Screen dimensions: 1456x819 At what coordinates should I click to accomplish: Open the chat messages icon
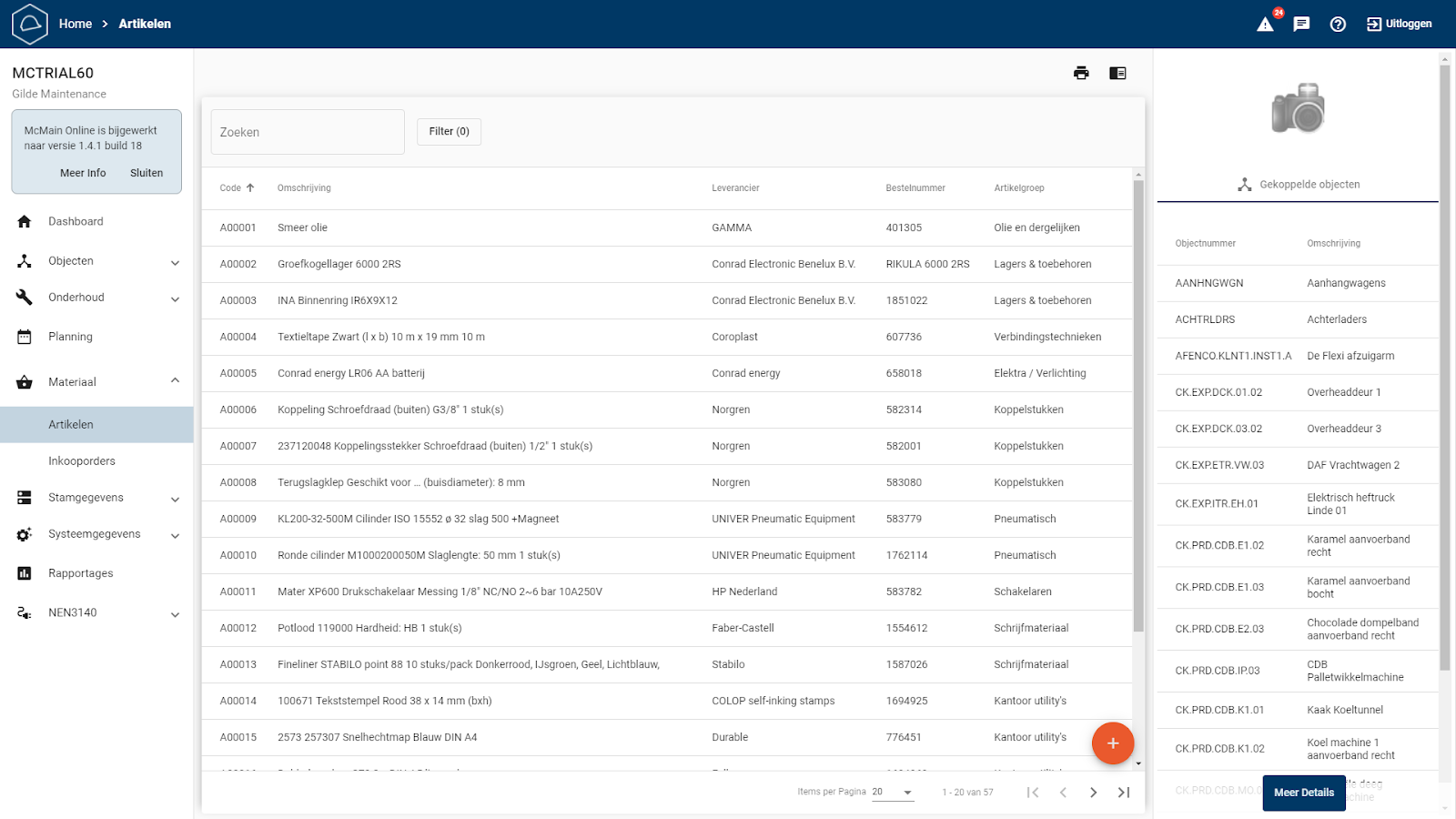pos(1301,25)
